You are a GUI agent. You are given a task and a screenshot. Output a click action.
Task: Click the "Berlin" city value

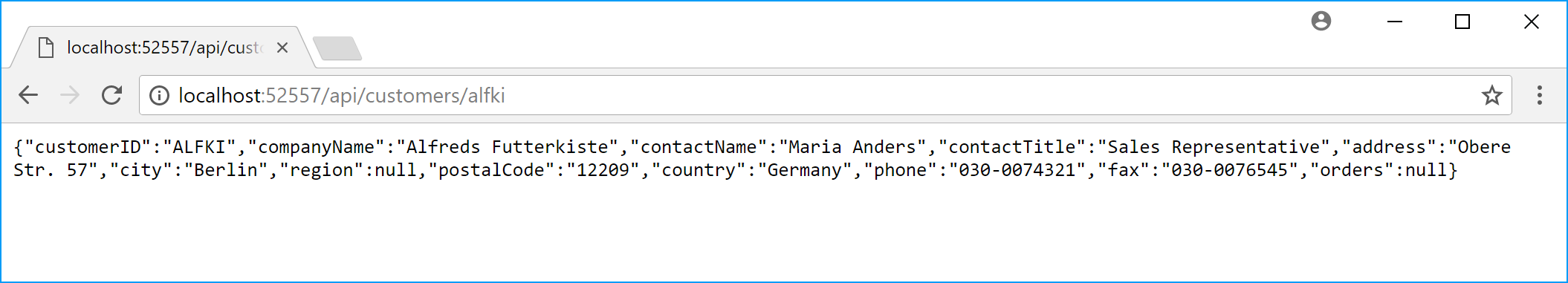(226, 170)
